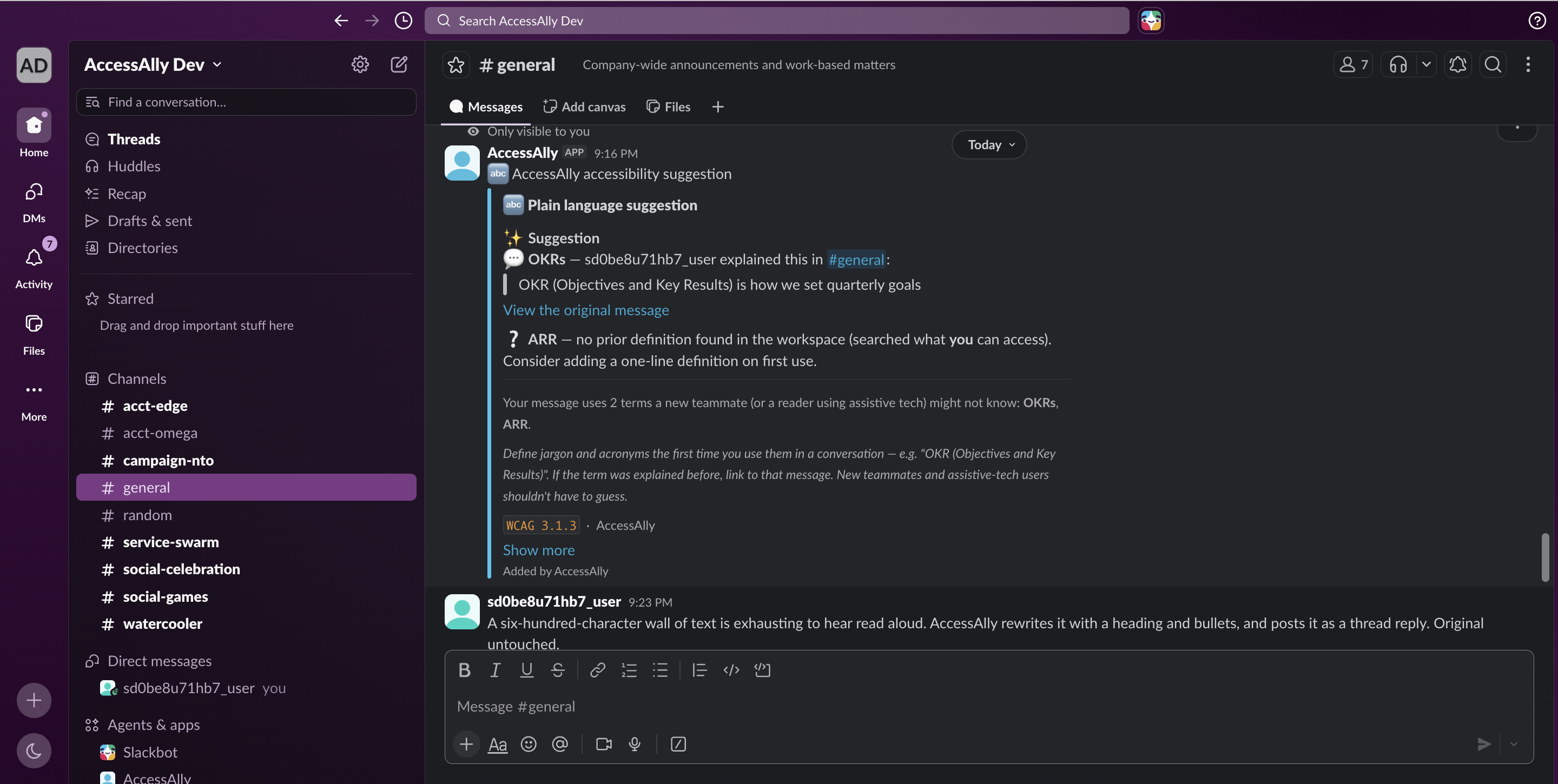Open sd0be8u71hb7_user profile from message
This screenshot has height=784, width=1558.
click(x=554, y=601)
